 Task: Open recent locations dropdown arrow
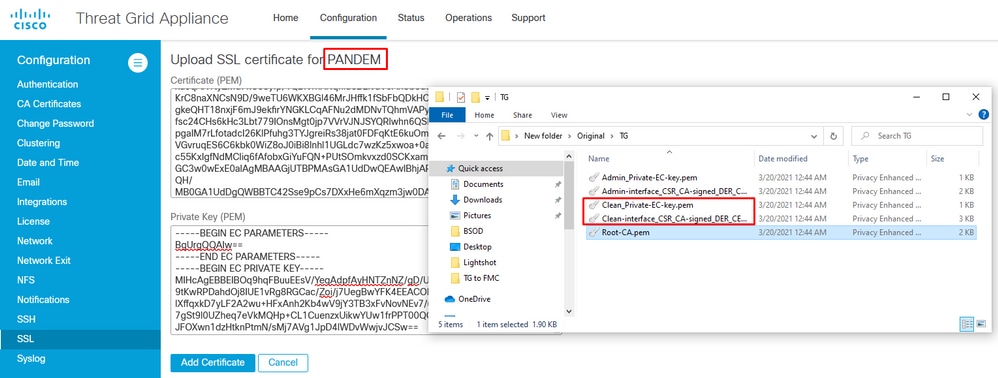click(x=475, y=136)
